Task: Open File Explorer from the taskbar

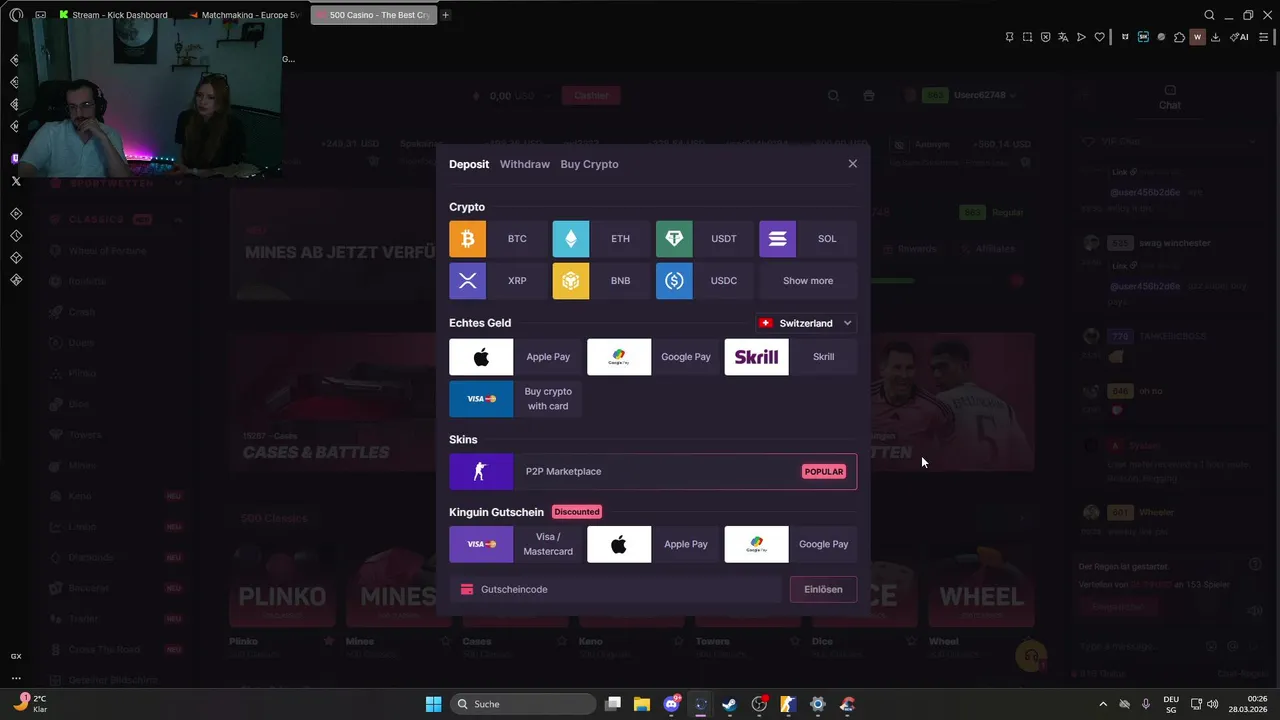Action: 641,704
